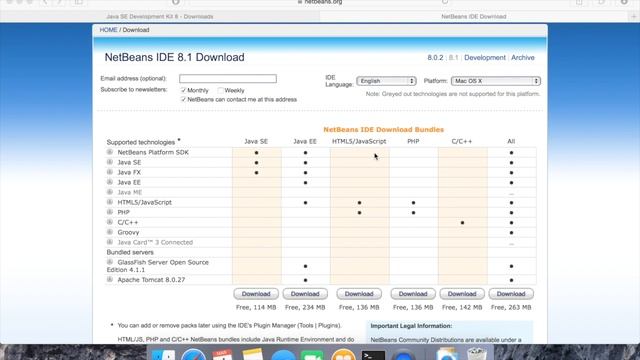Click 'Important Legal Information:' heading
This screenshot has height=360, width=640.
pyautogui.click(x=411, y=326)
